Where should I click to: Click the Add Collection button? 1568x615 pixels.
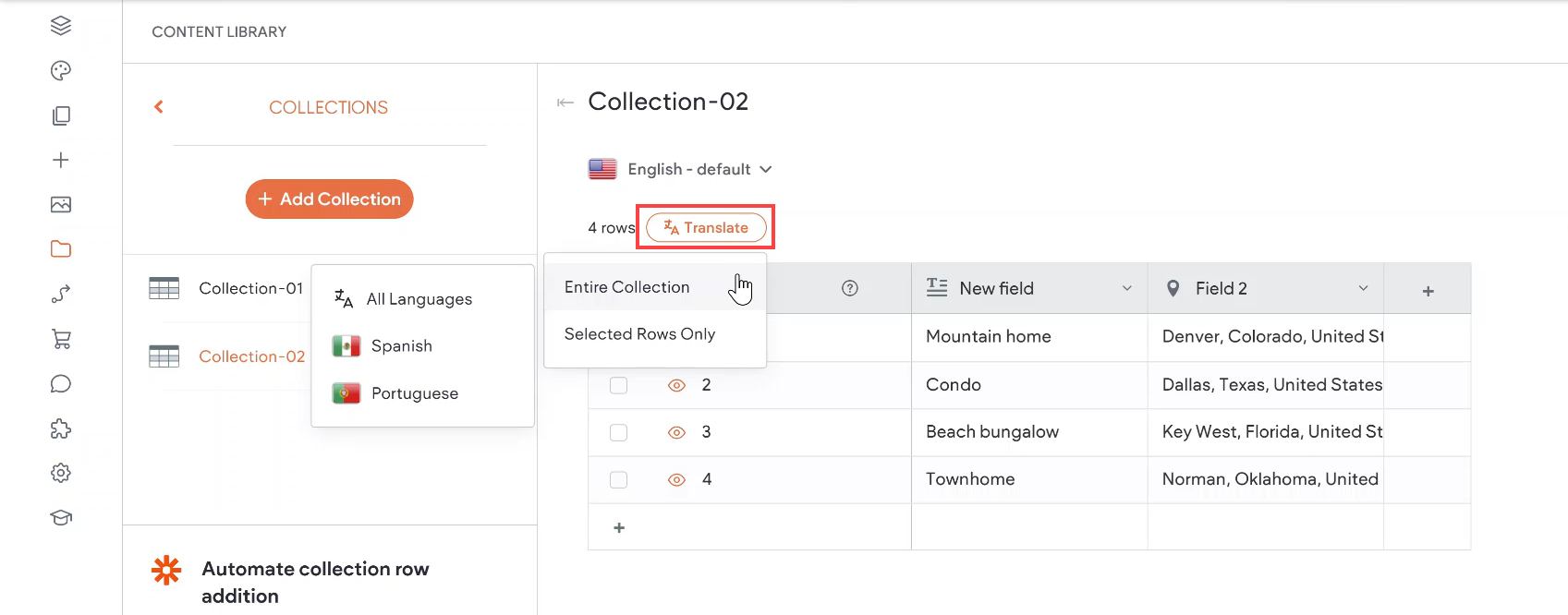[x=329, y=199]
